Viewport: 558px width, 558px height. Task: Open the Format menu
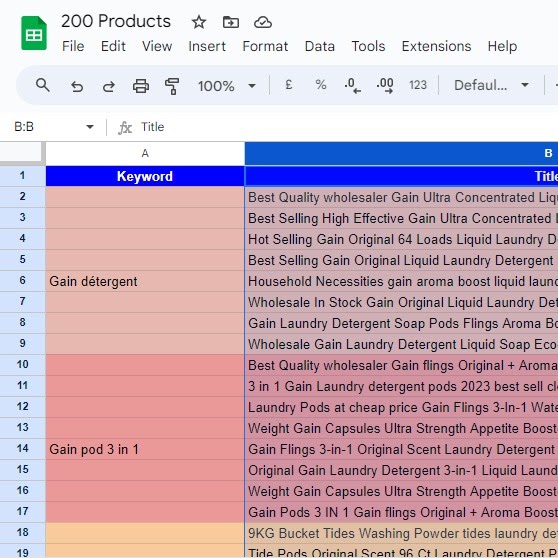pyautogui.click(x=265, y=46)
